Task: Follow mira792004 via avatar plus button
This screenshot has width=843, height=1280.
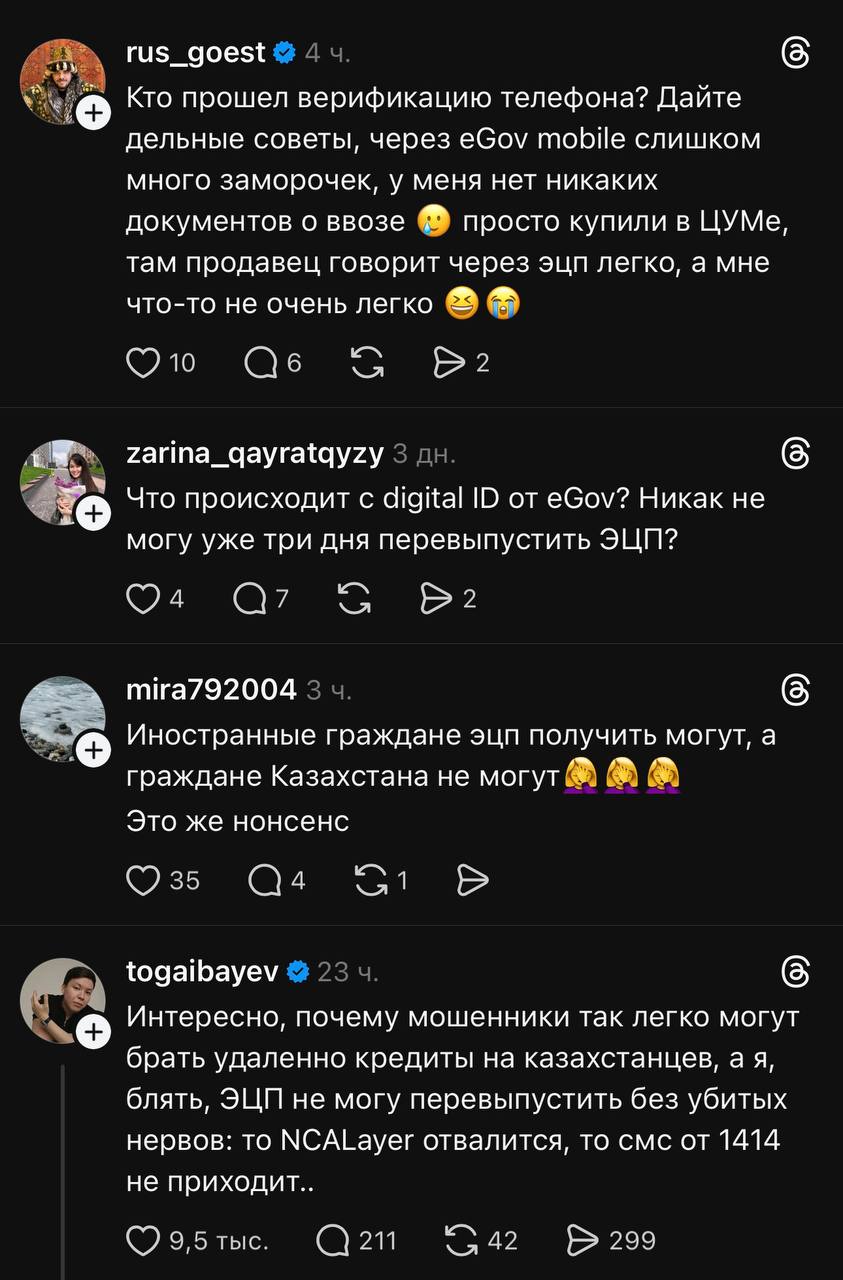Action: pyautogui.click(x=93, y=750)
